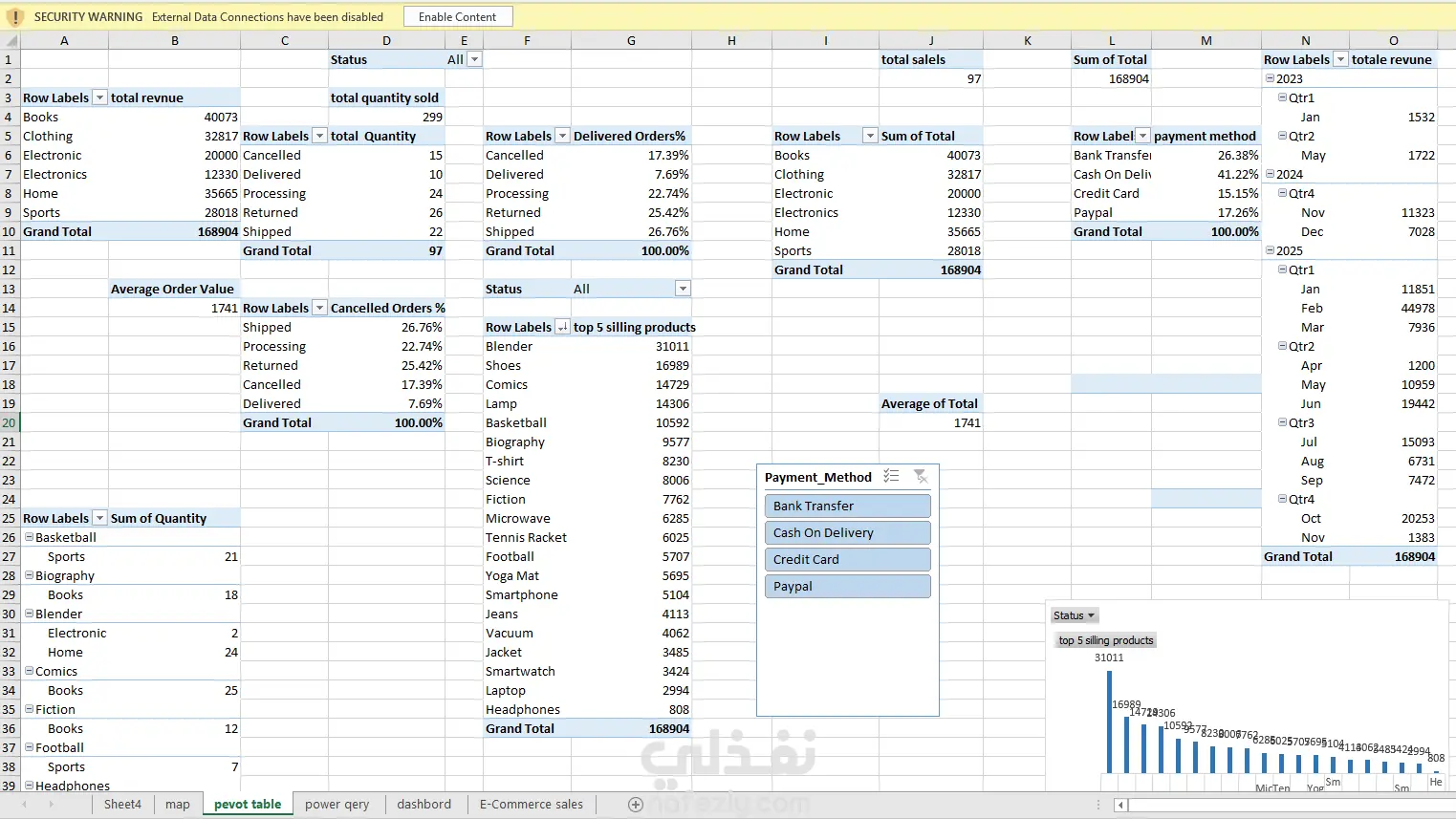Select Bank Transfer in the slicer

pyautogui.click(x=847, y=506)
